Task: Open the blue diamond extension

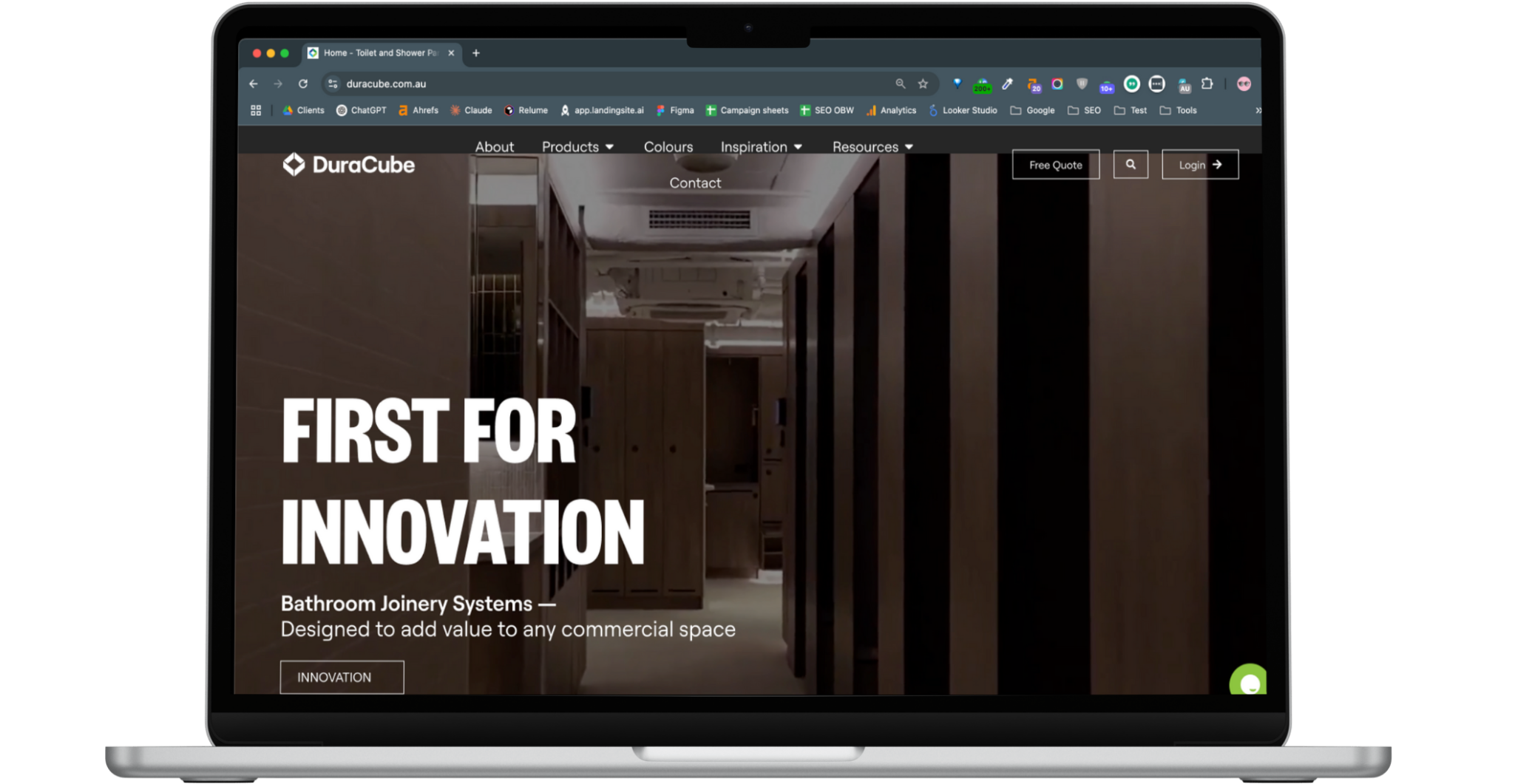Action: coord(958,83)
